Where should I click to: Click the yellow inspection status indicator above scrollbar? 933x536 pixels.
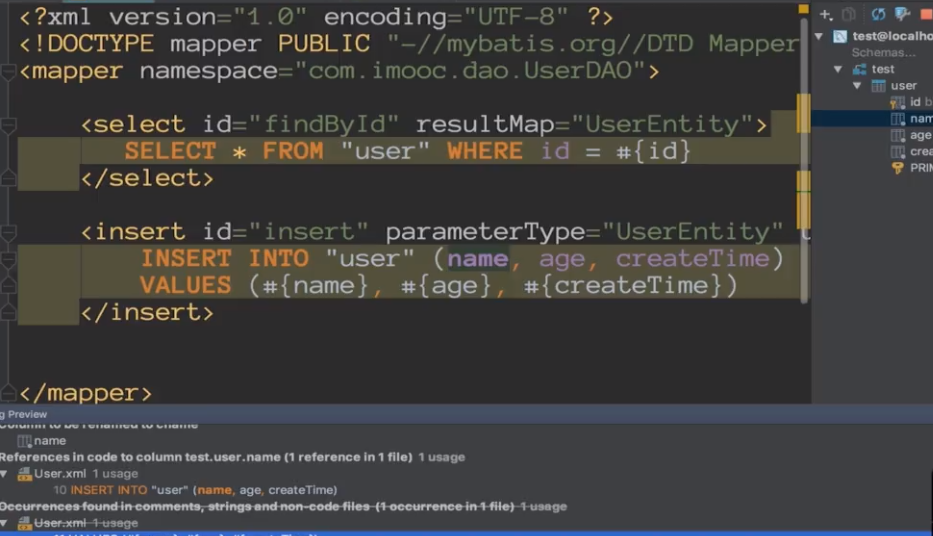pos(803,9)
